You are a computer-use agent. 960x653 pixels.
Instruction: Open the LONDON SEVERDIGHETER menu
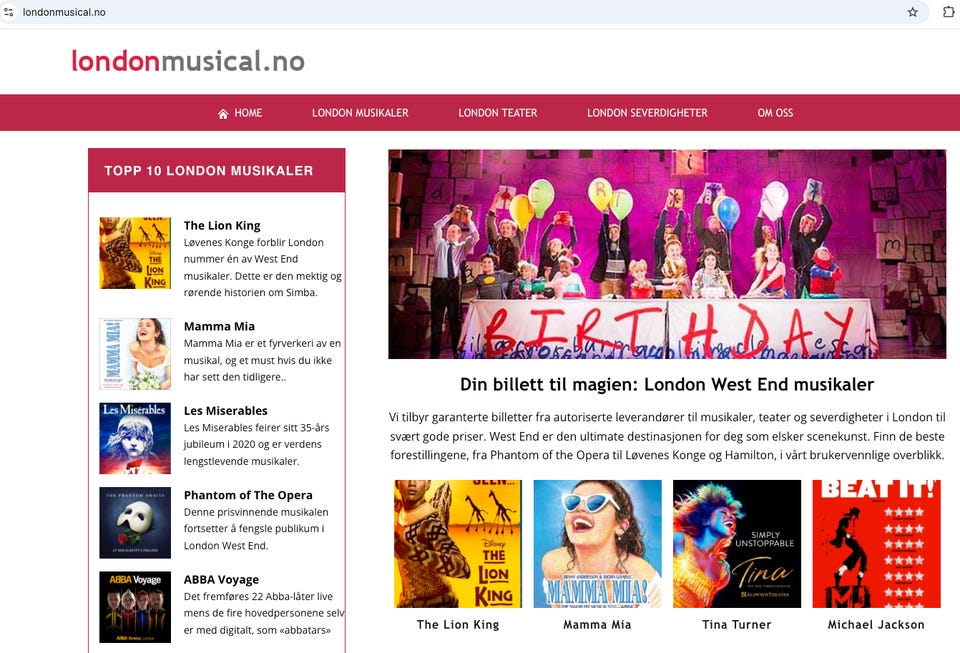(x=647, y=113)
